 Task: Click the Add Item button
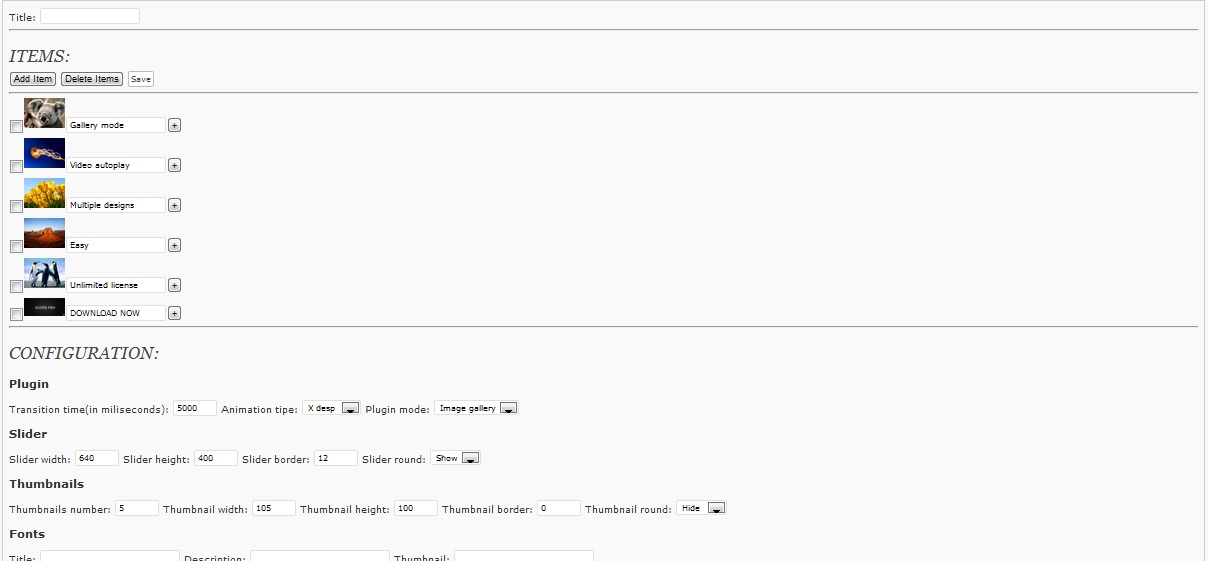point(33,79)
